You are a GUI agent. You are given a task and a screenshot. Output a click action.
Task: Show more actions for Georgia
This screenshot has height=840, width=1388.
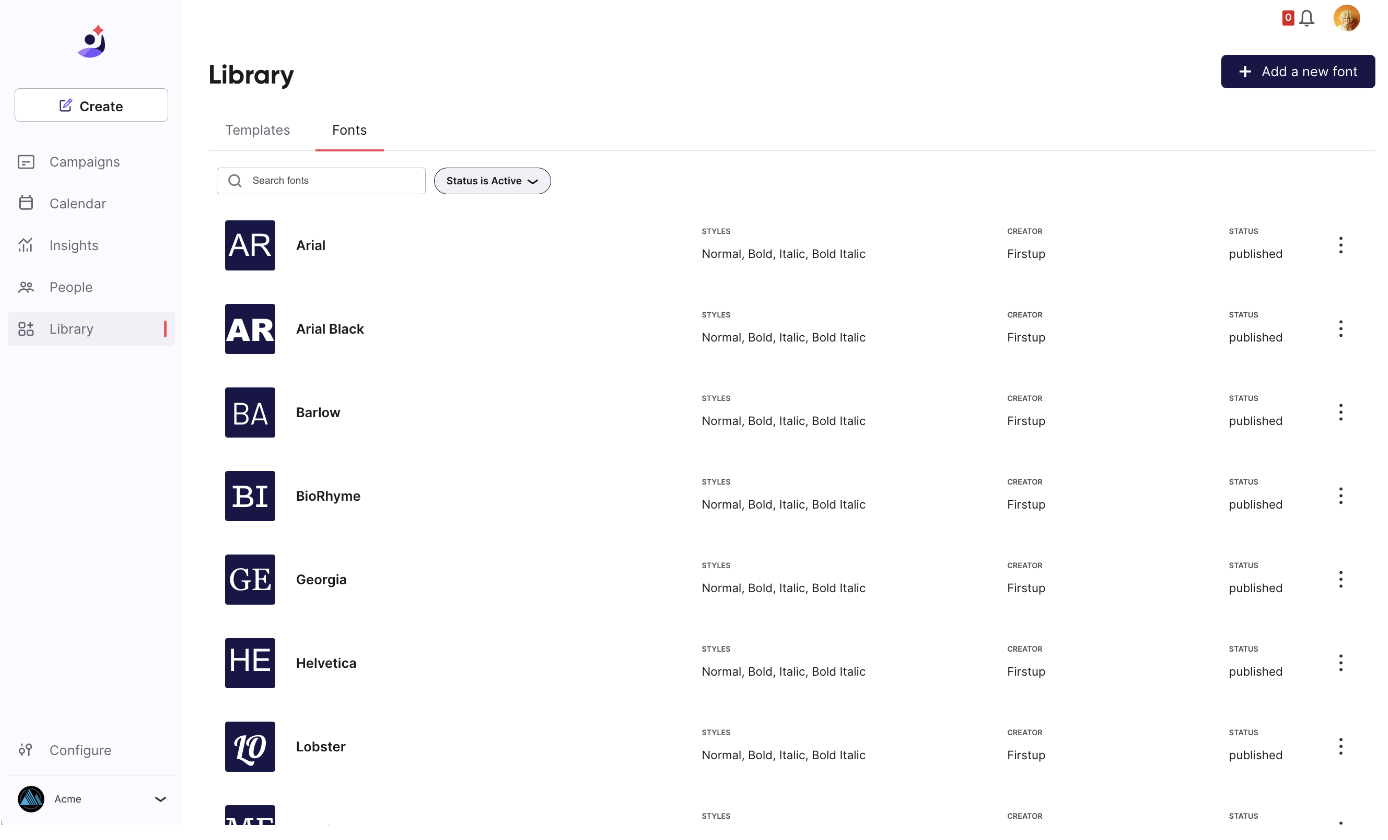point(1341,580)
